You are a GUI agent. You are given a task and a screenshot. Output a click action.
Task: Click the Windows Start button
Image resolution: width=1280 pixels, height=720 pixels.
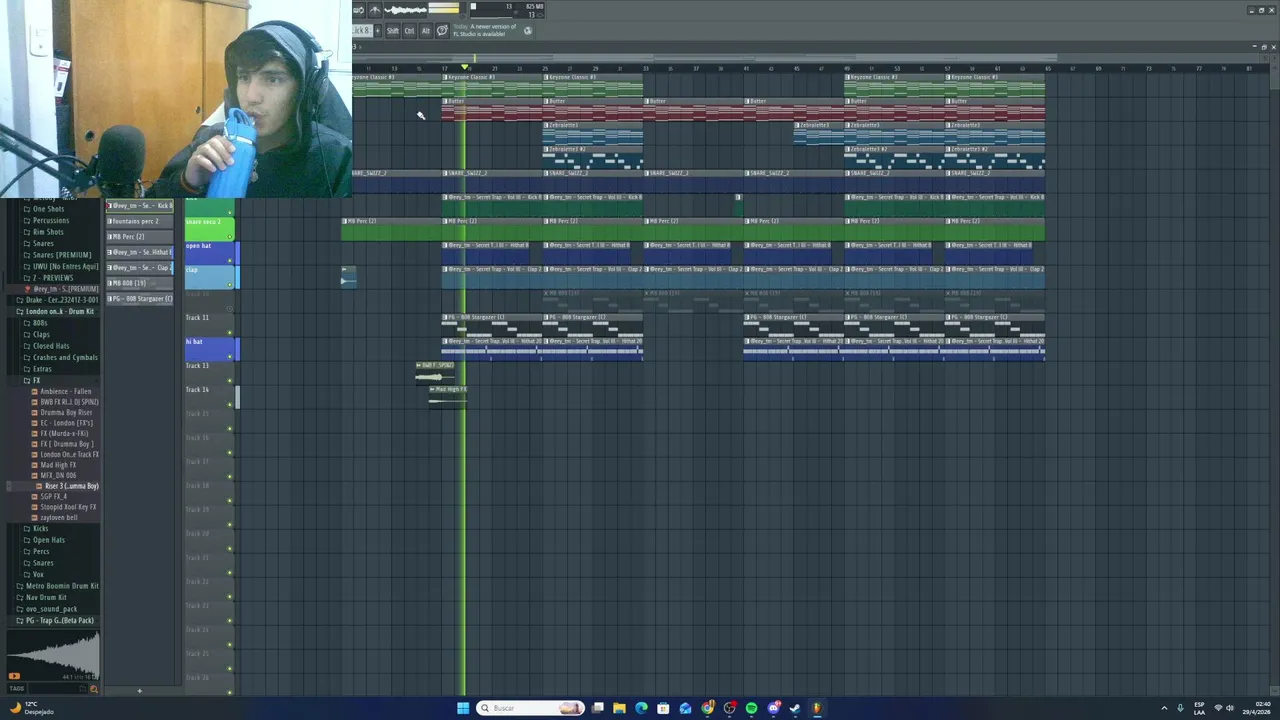[x=462, y=708]
